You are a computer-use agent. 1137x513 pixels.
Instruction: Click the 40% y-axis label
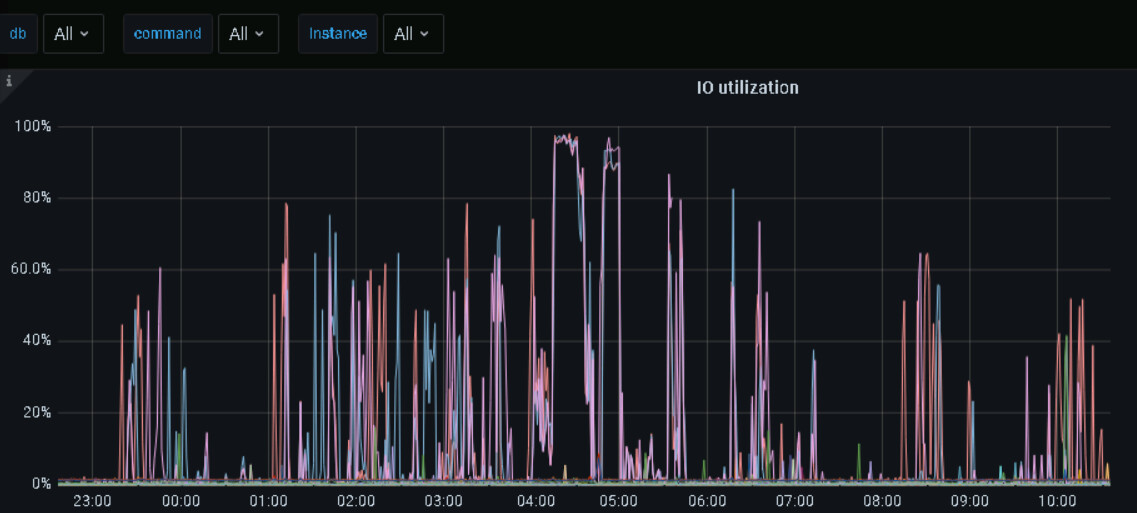point(37,340)
